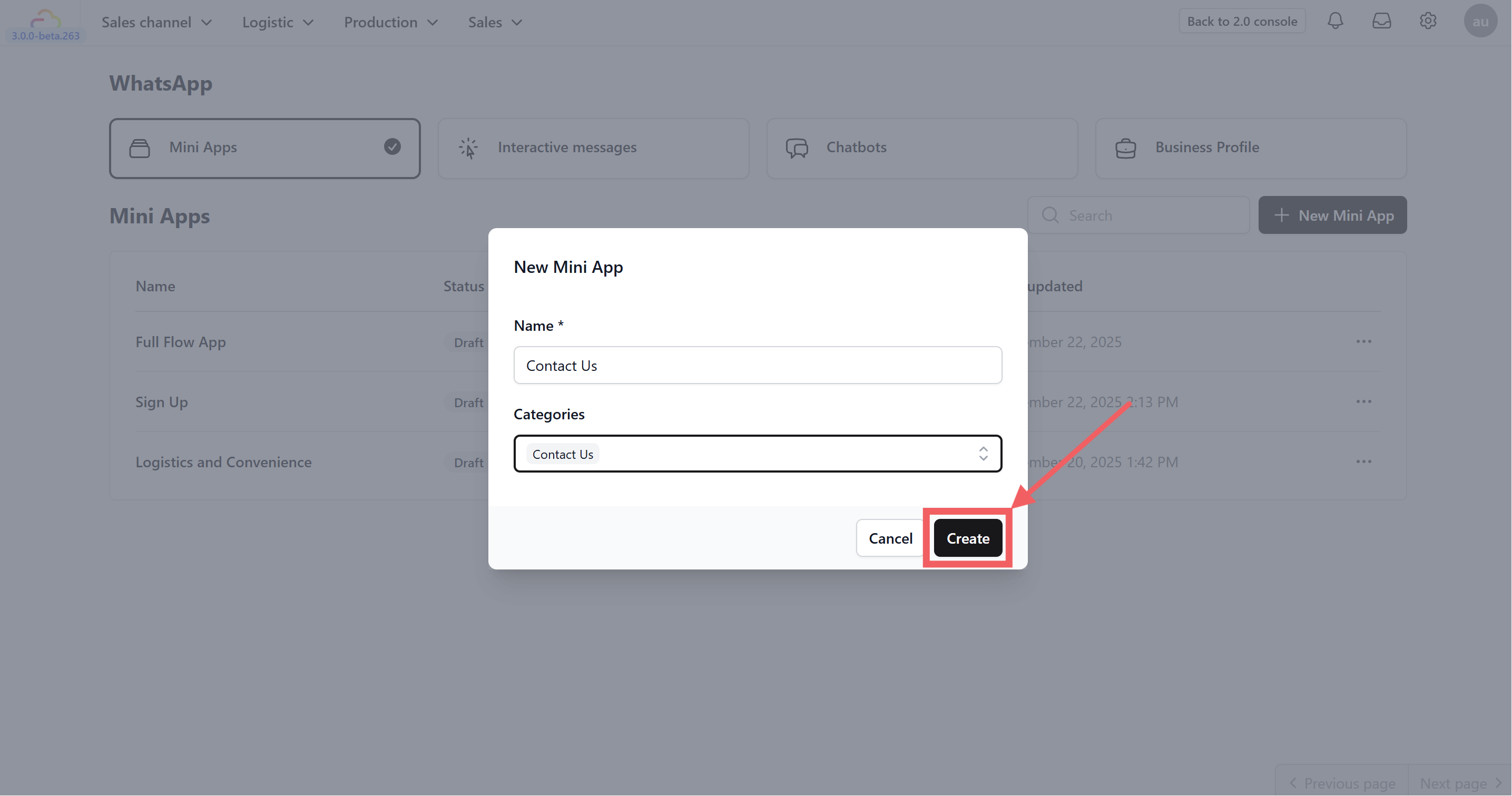Click the search magnifier icon

click(x=1050, y=215)
